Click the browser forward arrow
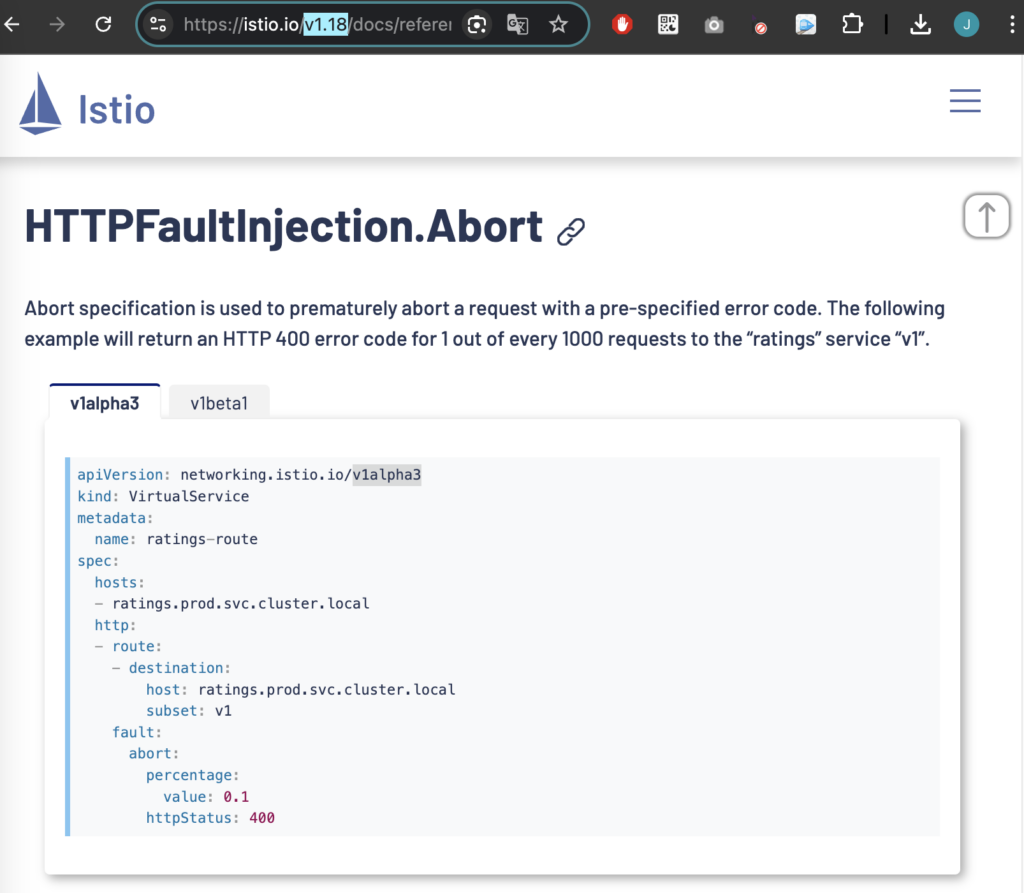Viewport: 1024px width, 893px height. click(57, 25)
